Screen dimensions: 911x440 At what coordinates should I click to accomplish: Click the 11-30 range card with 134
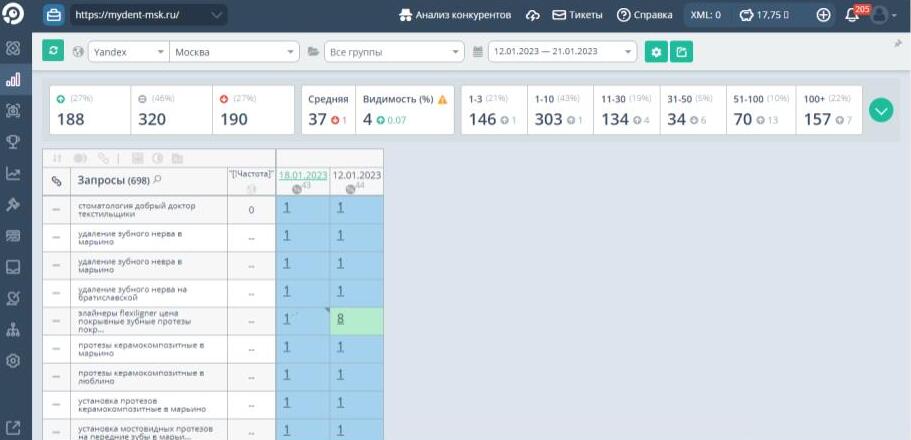tap(626, 110)
